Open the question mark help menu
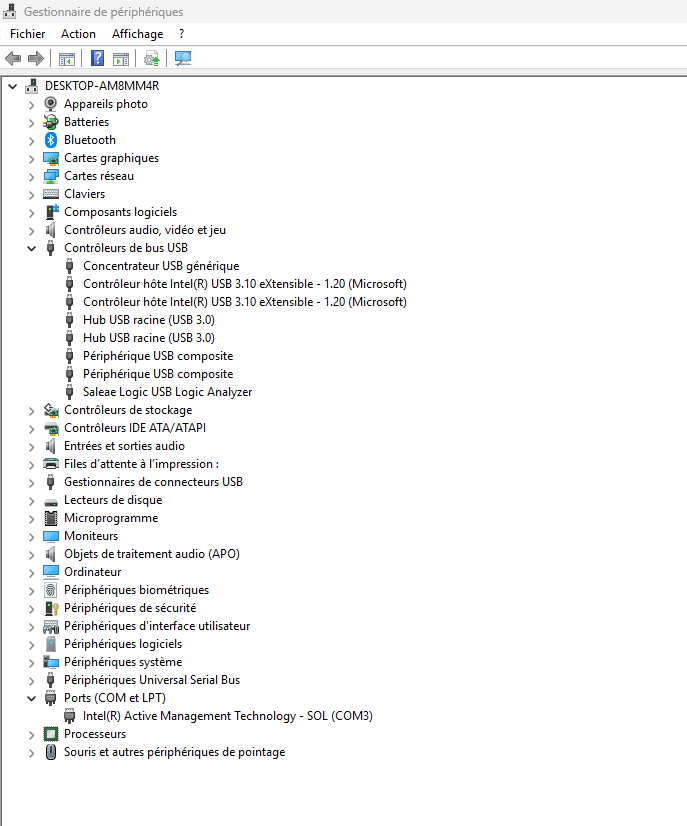 click(x=181, y=34)
